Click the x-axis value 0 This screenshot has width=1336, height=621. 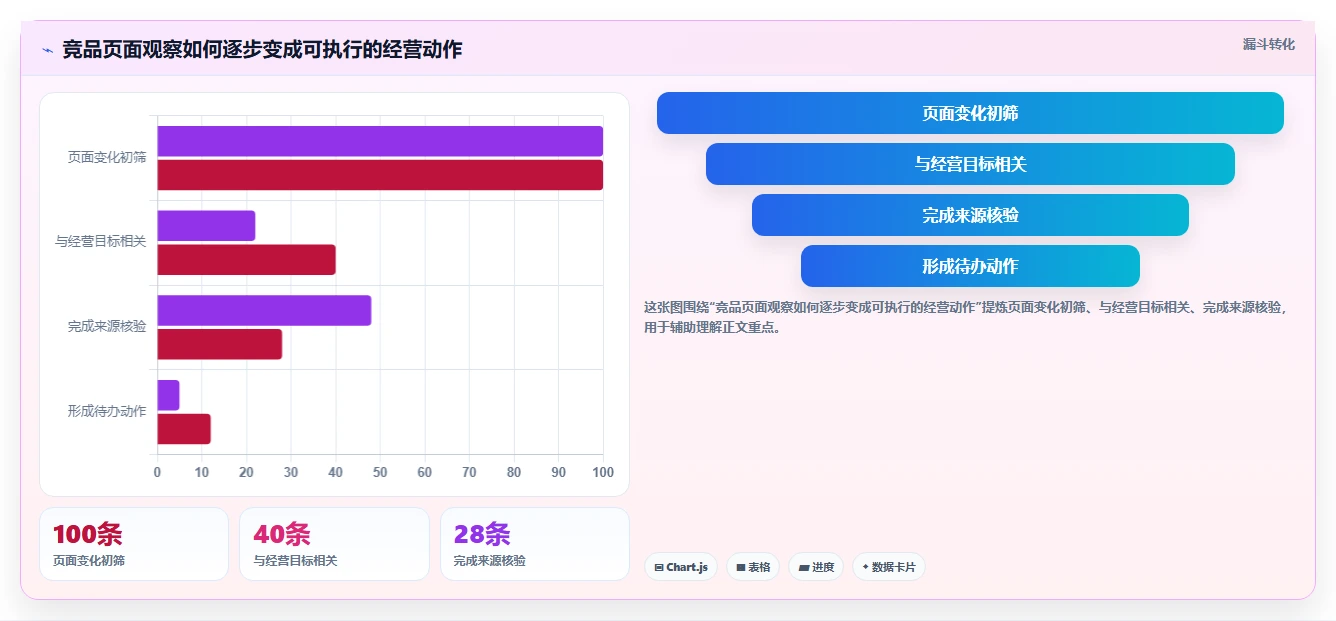tap(157, 472)
